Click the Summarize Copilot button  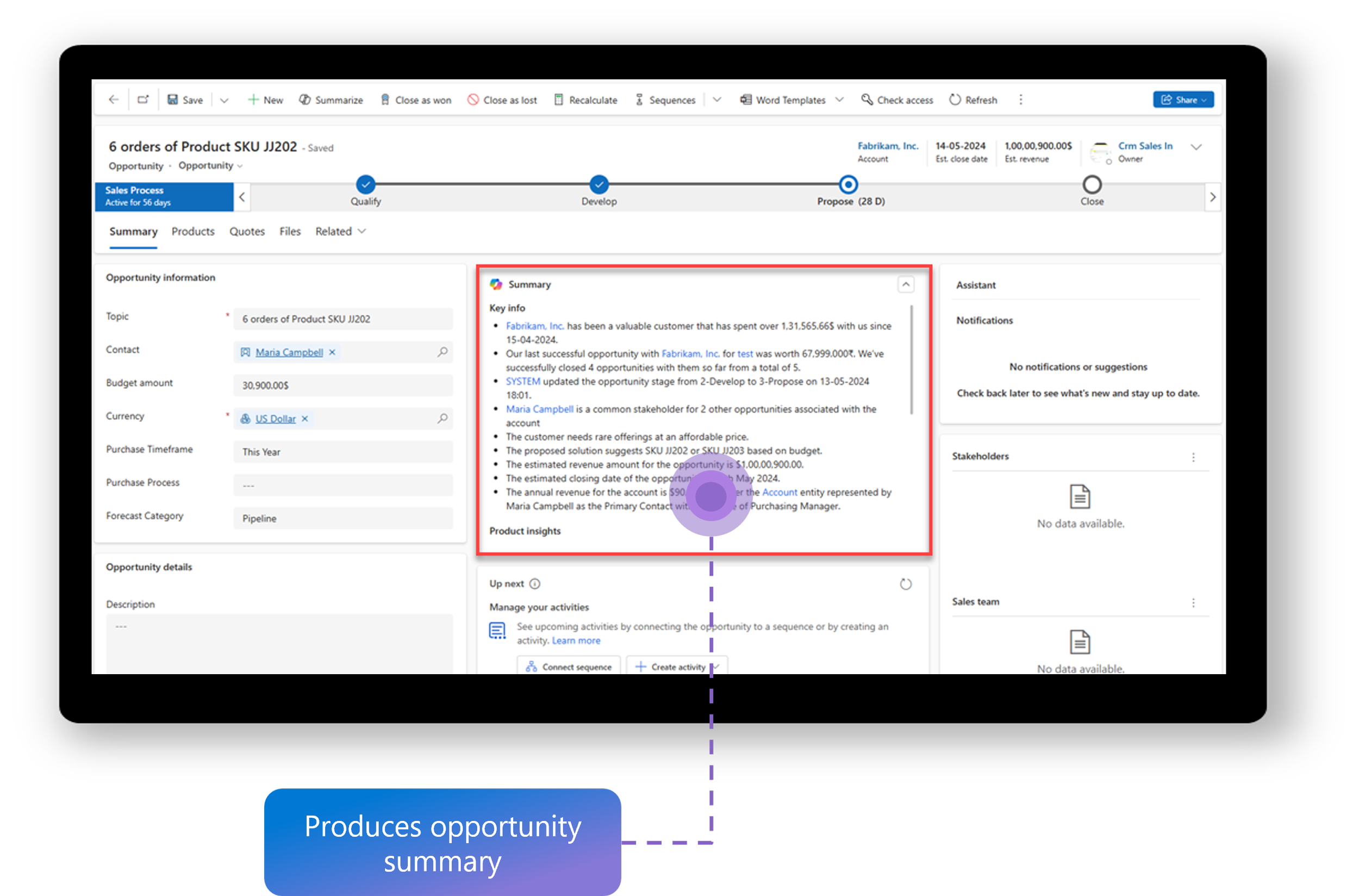[x=331, y=100]
